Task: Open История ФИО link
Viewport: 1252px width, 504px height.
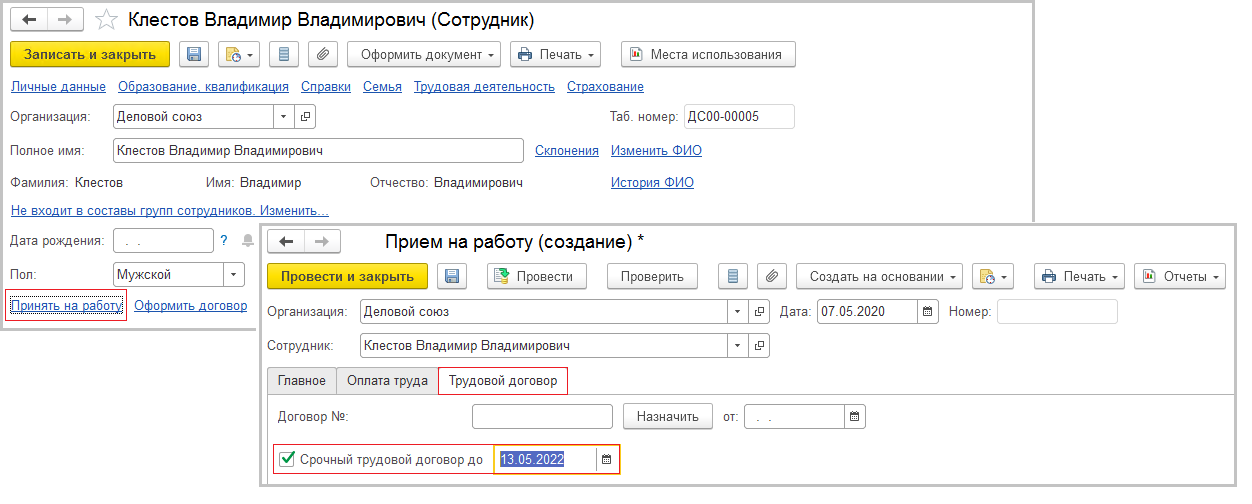Action: click(x=652, y=183)
